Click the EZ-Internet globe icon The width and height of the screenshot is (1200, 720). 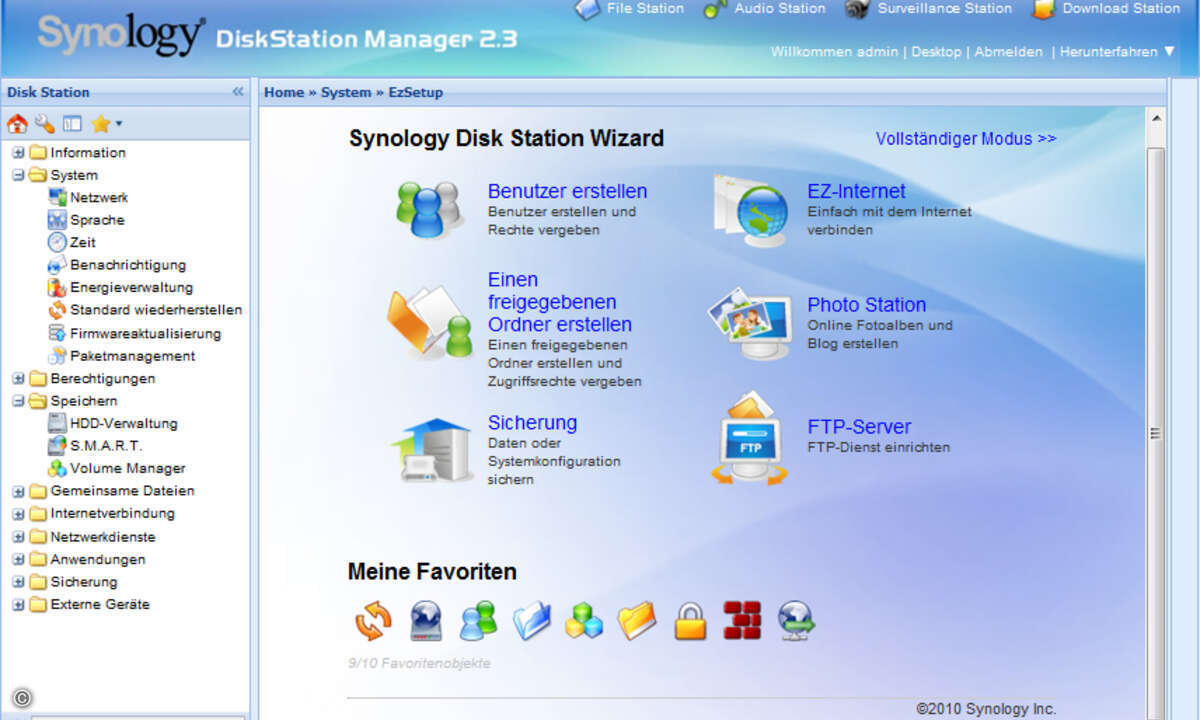[751, 209]
